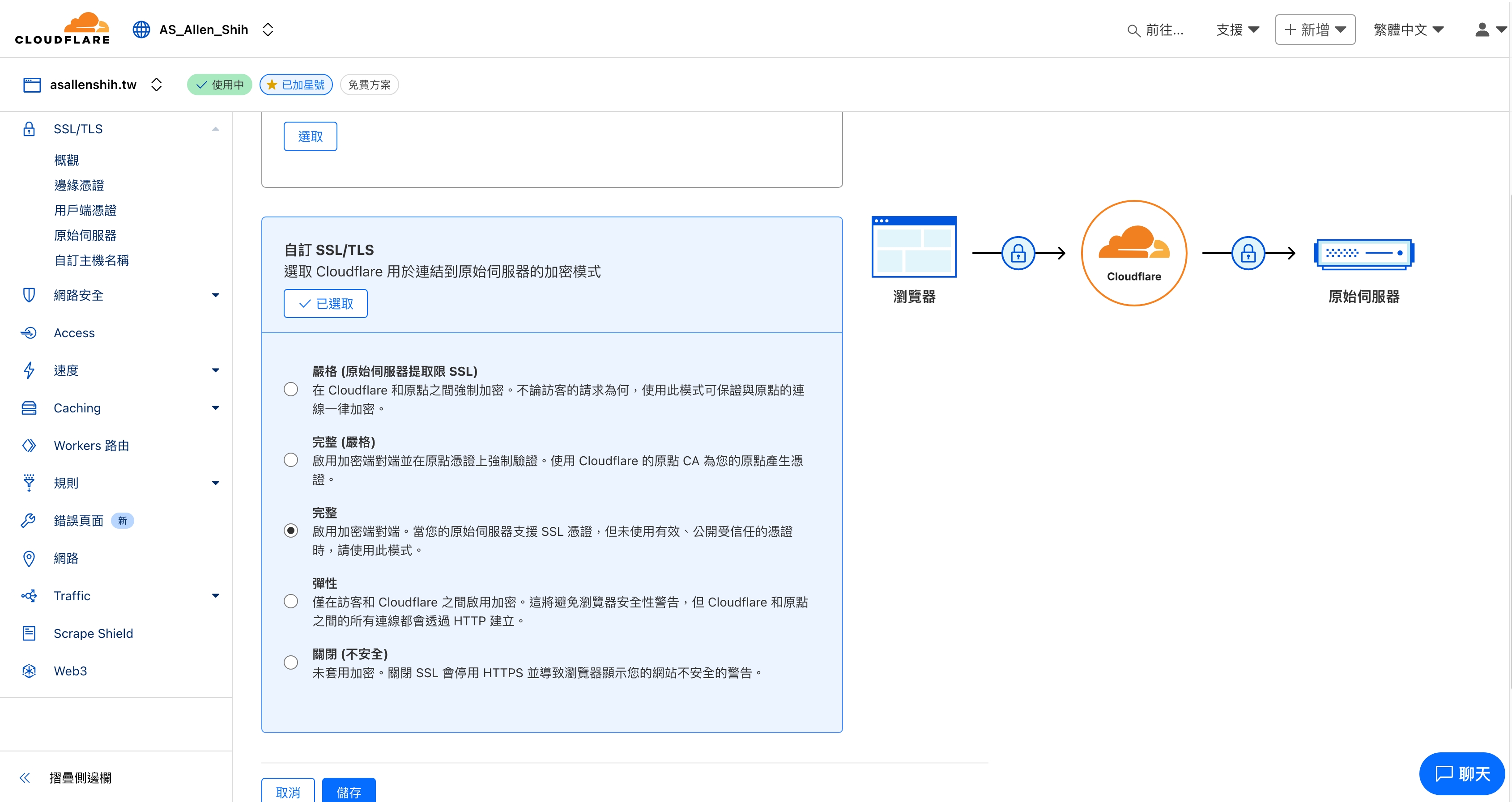Viewport: 1512px width, 802px height.
Task: Open the Access sidebar item
Action: (74, 333)
